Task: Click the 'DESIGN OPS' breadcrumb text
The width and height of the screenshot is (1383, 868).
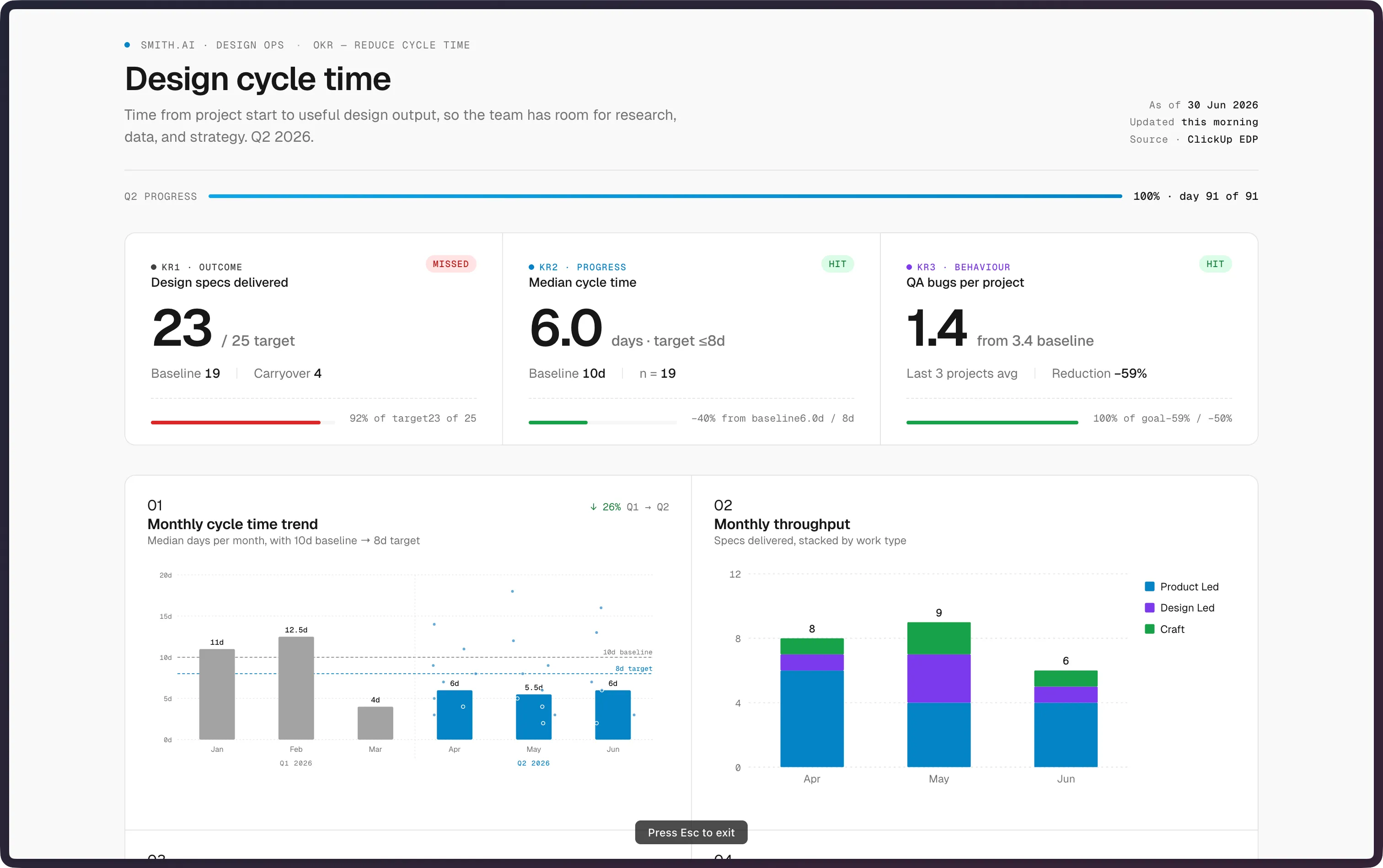Action: tap(250, 45)
